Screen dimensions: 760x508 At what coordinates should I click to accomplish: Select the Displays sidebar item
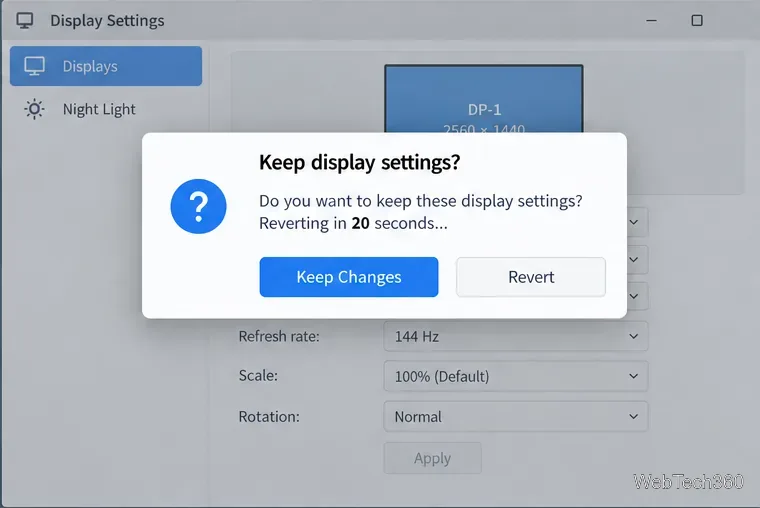pyautogui.click(x=106, y=66)
